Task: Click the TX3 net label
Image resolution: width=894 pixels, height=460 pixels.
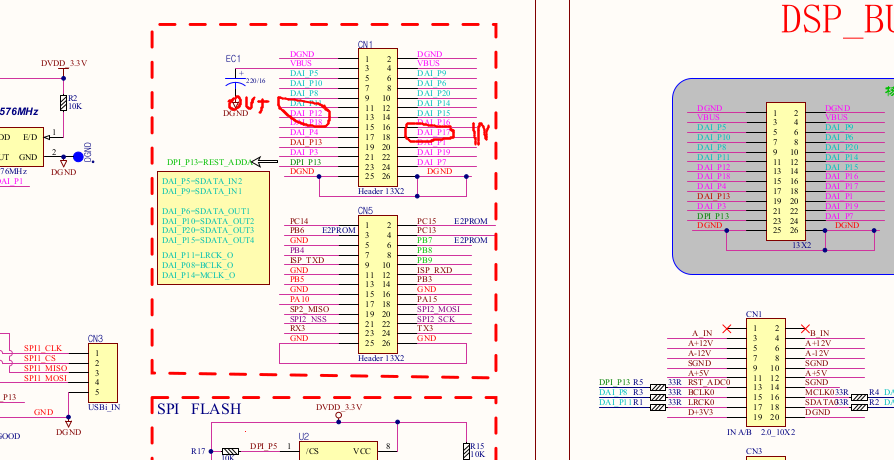Action: (425, 328)
